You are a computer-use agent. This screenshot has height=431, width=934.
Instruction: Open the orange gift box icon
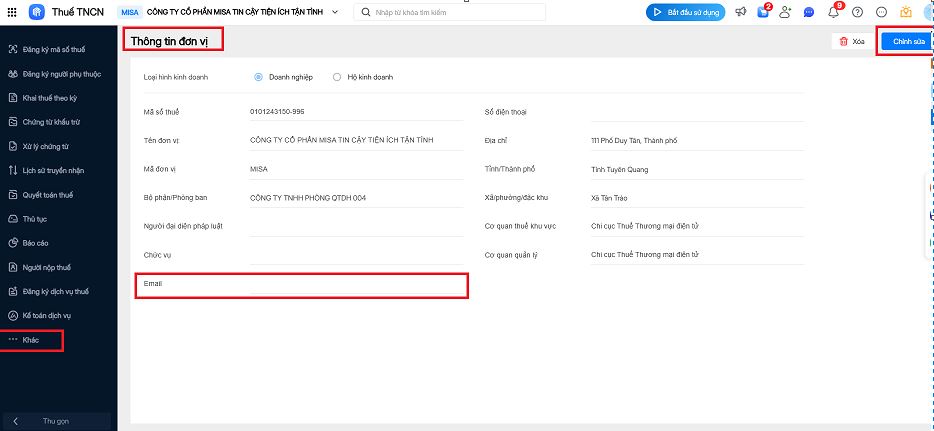coord(906,12)
